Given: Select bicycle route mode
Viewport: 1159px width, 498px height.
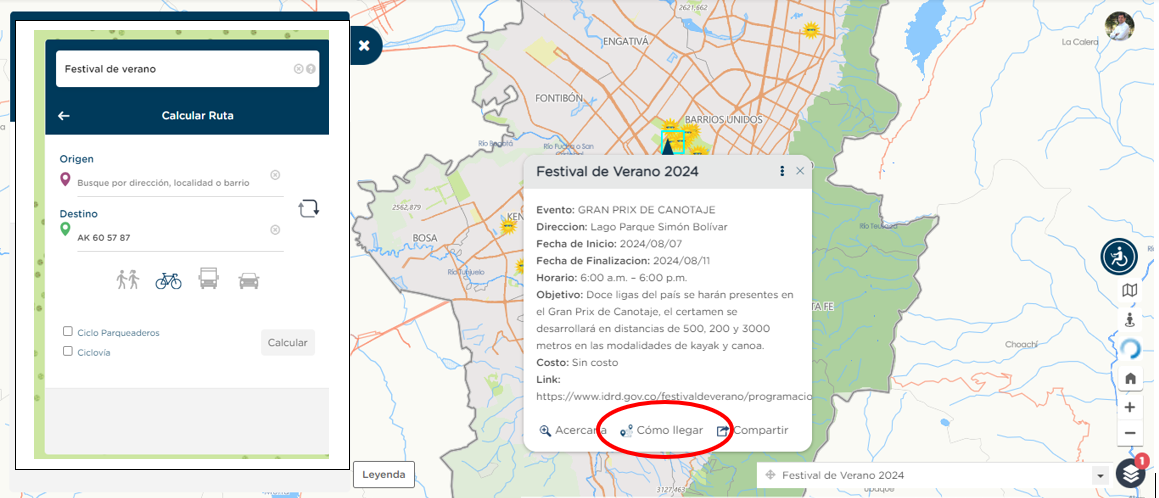Looking at the screenshot, I should 169,281.
